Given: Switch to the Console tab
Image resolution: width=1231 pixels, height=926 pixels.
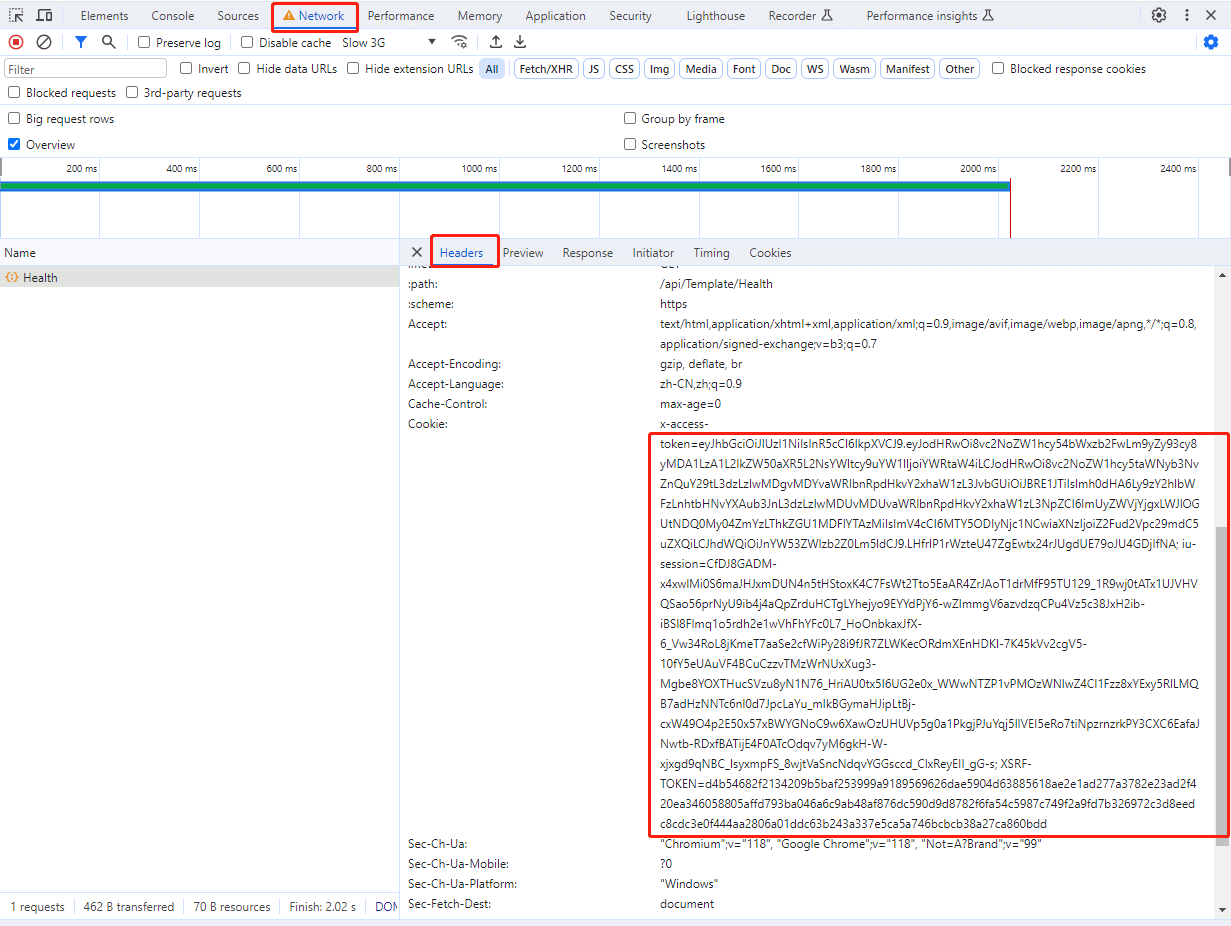Looking at the screenshot, I should click(172, 16).
